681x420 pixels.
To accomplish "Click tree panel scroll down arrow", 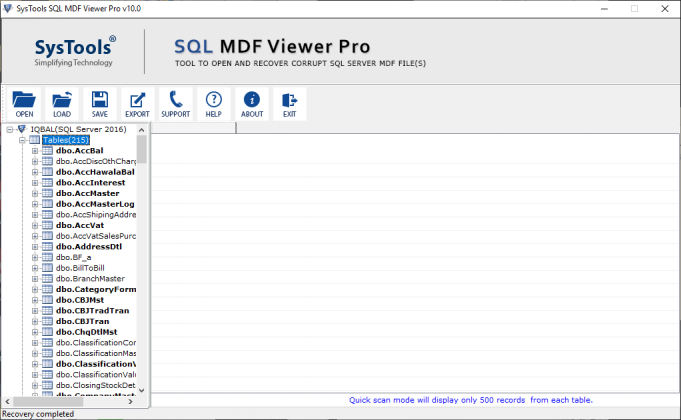I will coord(142,390).
